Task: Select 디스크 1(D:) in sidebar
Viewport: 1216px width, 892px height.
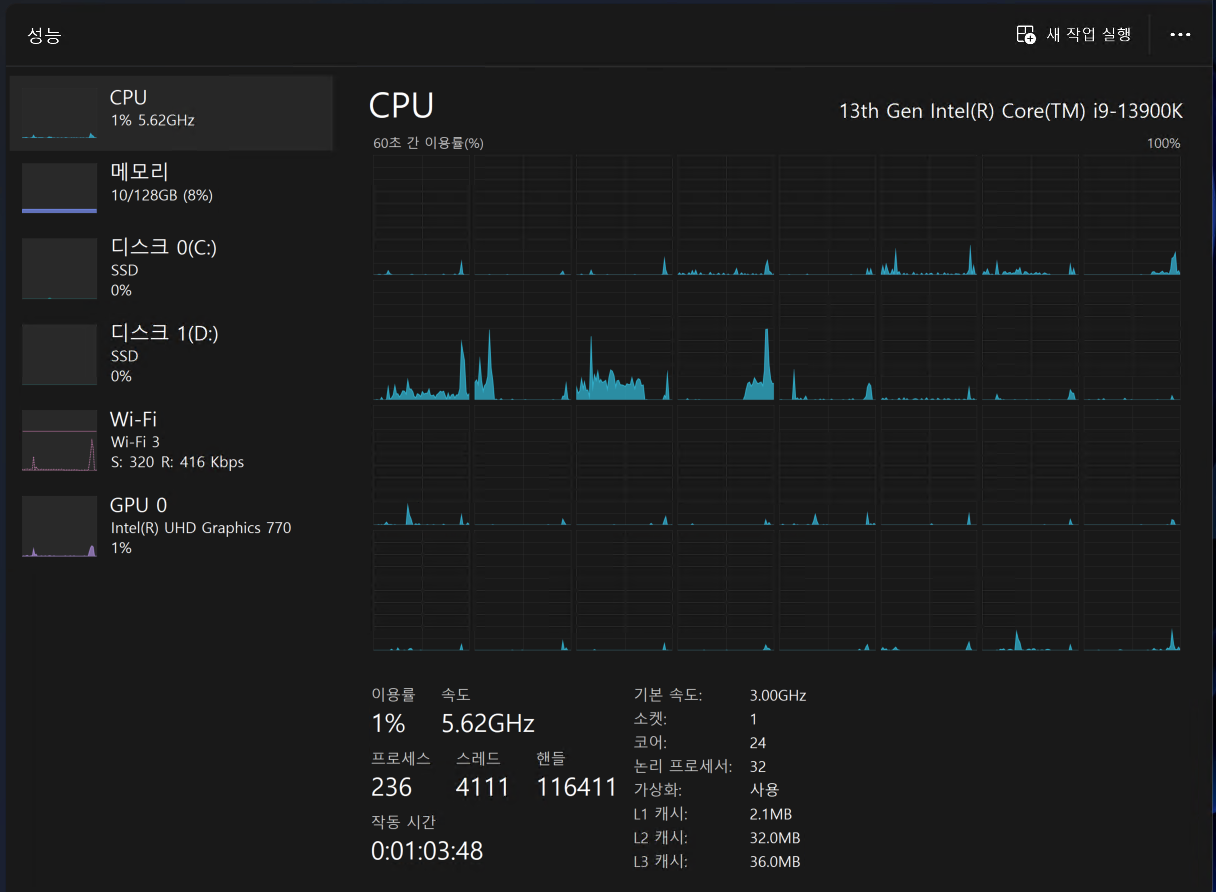Action: [171, 354]
